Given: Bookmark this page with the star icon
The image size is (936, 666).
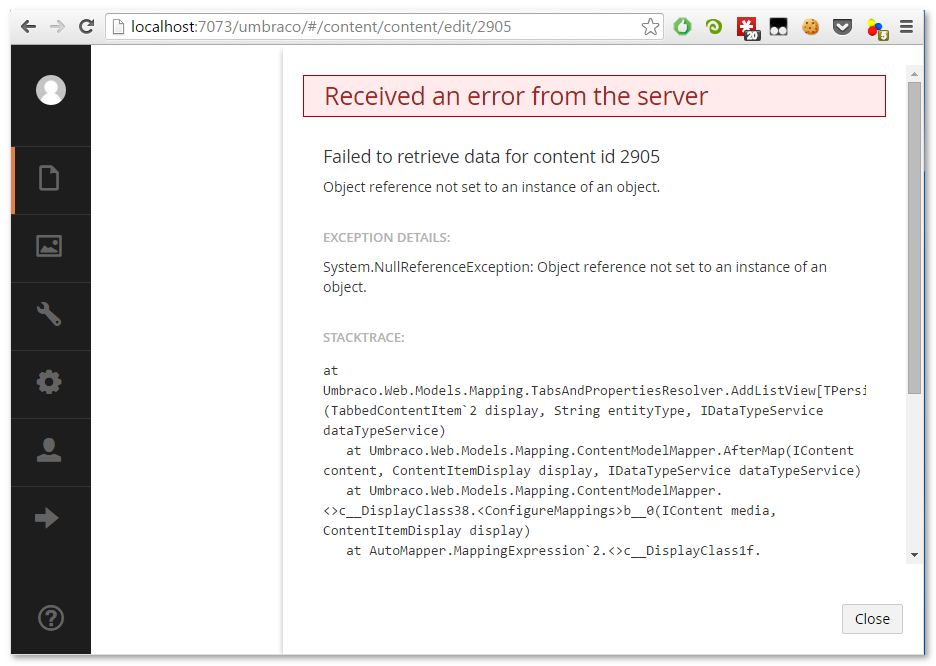Looking at the screenshot, I should (x=650, y=27).
